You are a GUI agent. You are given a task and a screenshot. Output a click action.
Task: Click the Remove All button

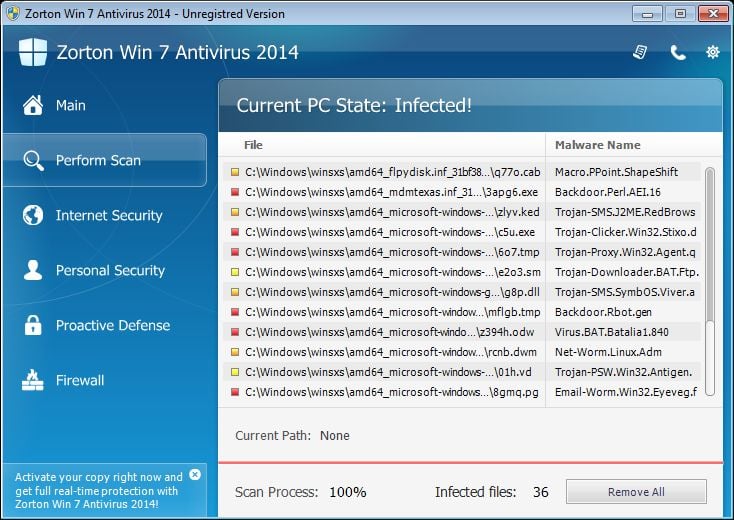point(636,491)
